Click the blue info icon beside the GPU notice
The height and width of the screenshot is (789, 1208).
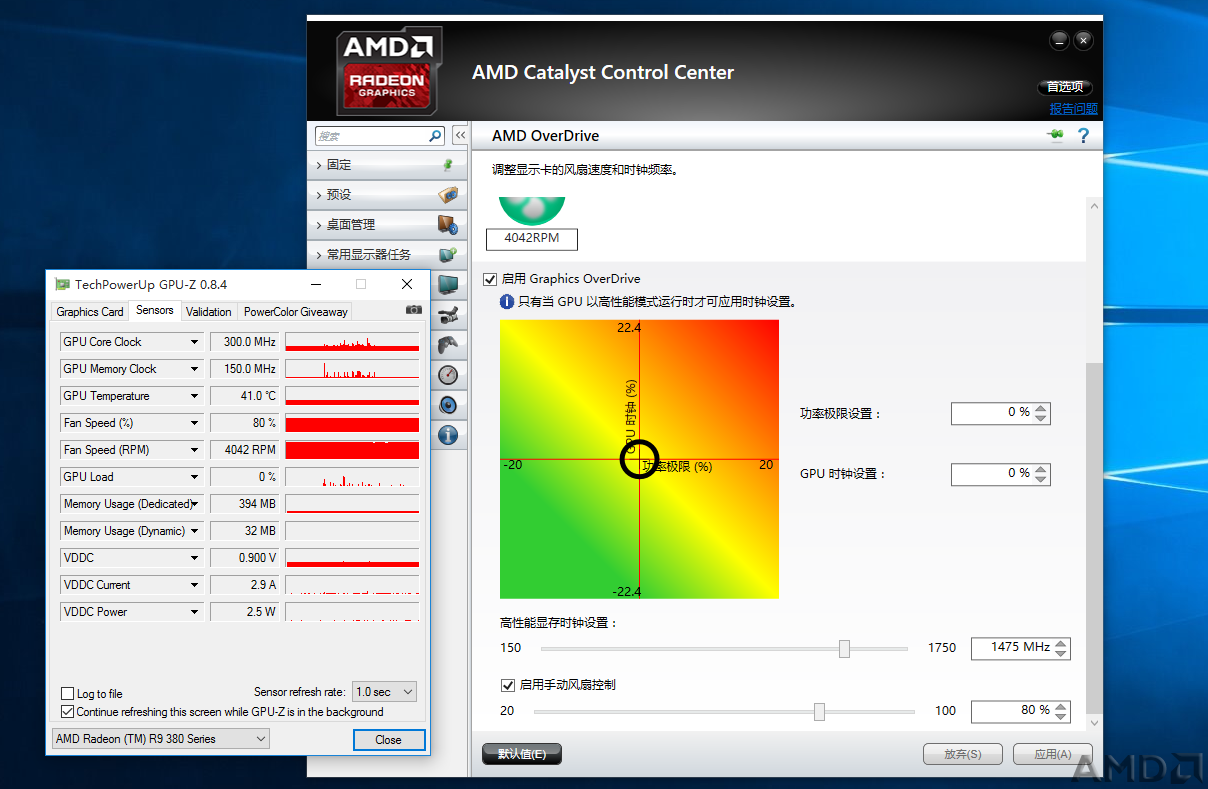tap(507, 301)
